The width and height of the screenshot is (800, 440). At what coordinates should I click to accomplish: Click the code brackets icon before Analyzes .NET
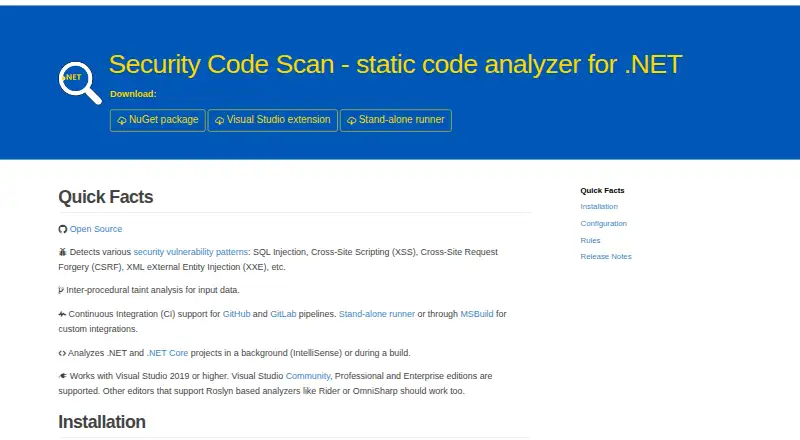click(62, 353)
